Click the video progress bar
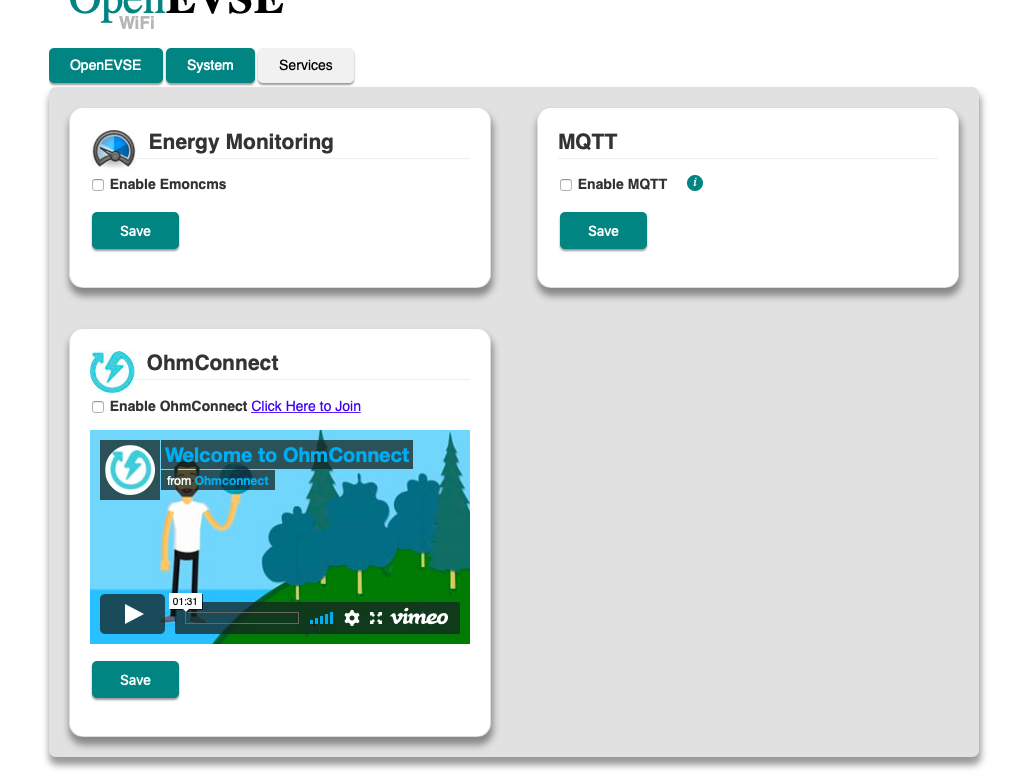 coord(242,618)
